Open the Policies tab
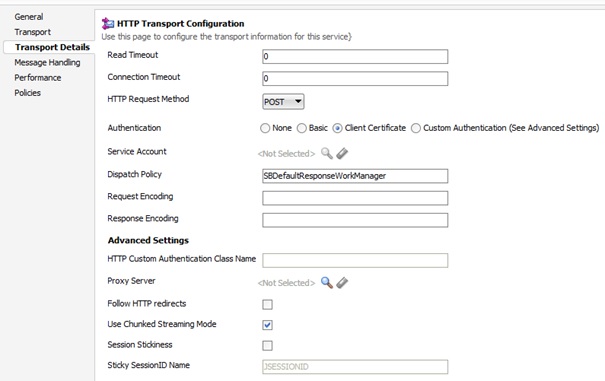This screenshot has height=381, width=605. 27,93
